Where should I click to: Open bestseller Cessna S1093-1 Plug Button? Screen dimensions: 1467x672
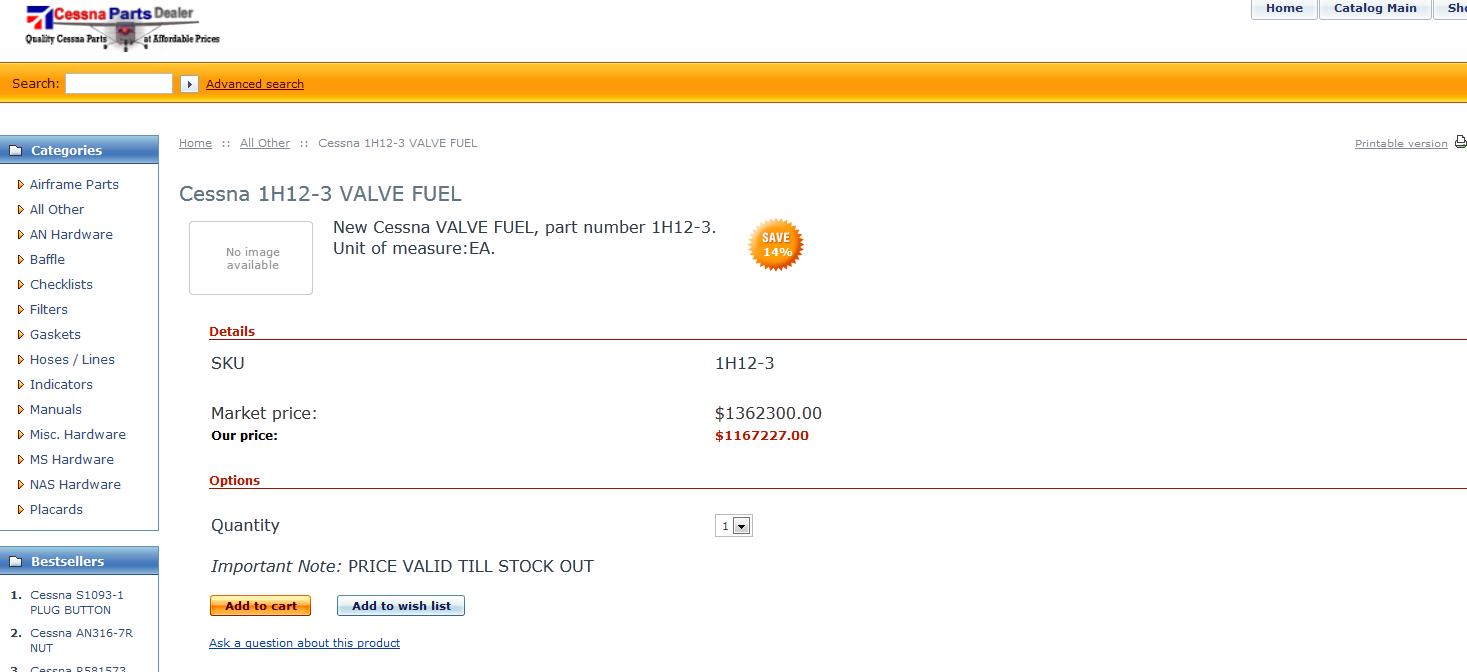point(76,602)
